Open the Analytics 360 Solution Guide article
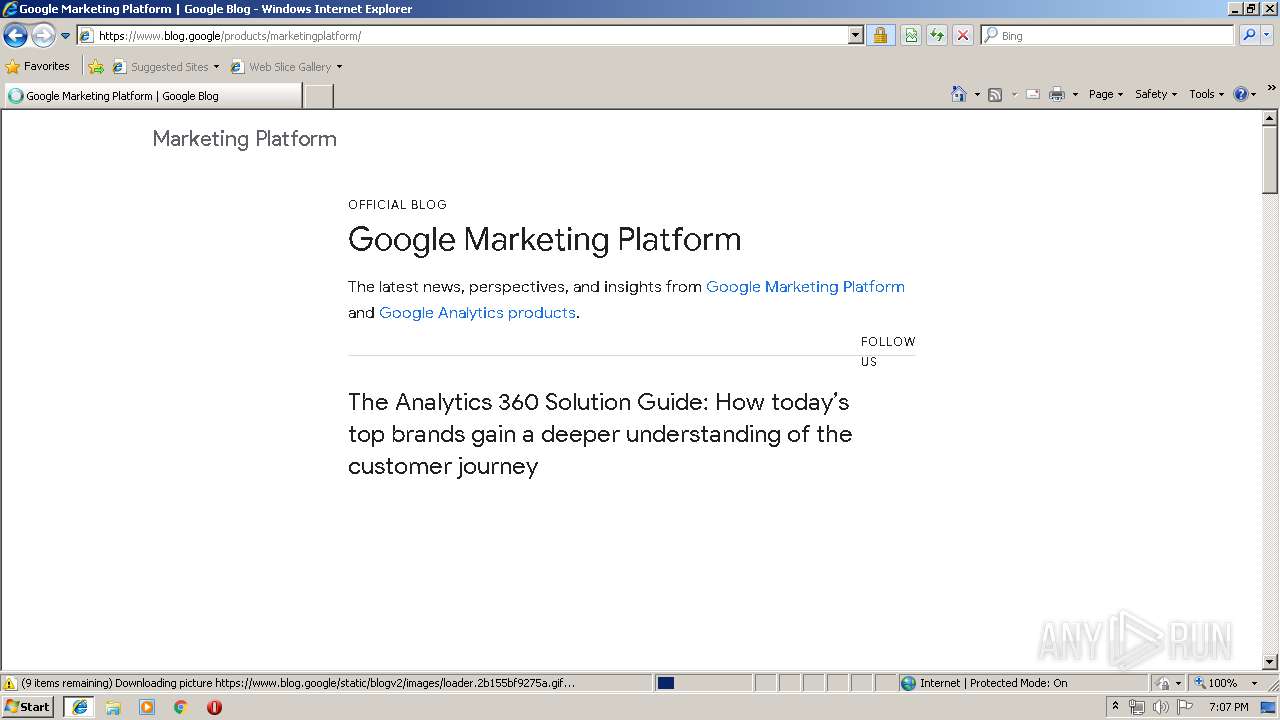The image size is (1280, 720). pyautogui.click(x=600, y=434)
